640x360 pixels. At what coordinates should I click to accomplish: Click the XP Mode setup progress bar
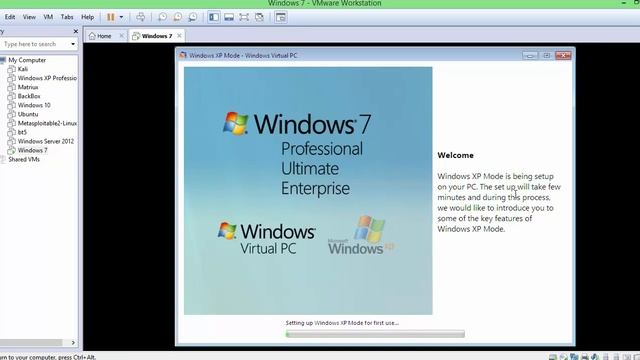click(x=375, y=334)
